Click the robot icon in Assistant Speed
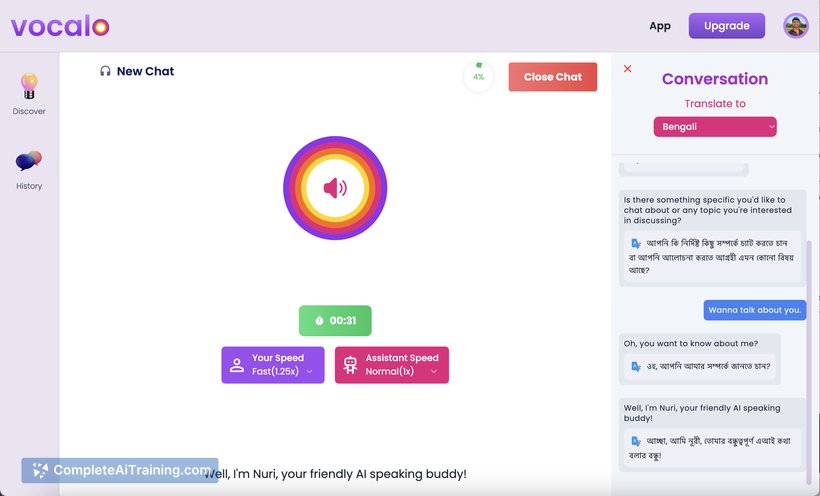The image size is (820, 496). coord(350,365)
